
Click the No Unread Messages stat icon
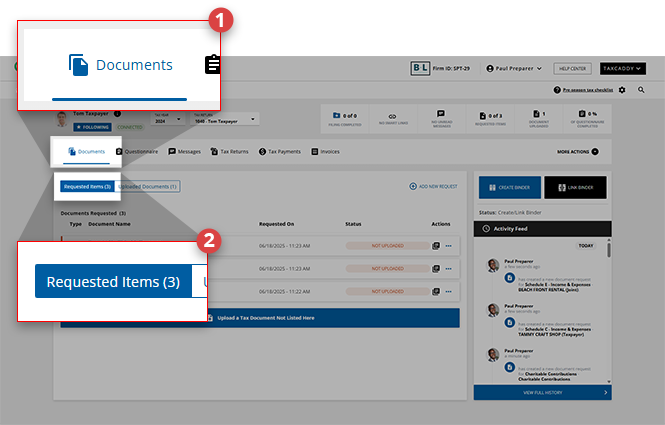pyautogui.click(x=441, y=113)
